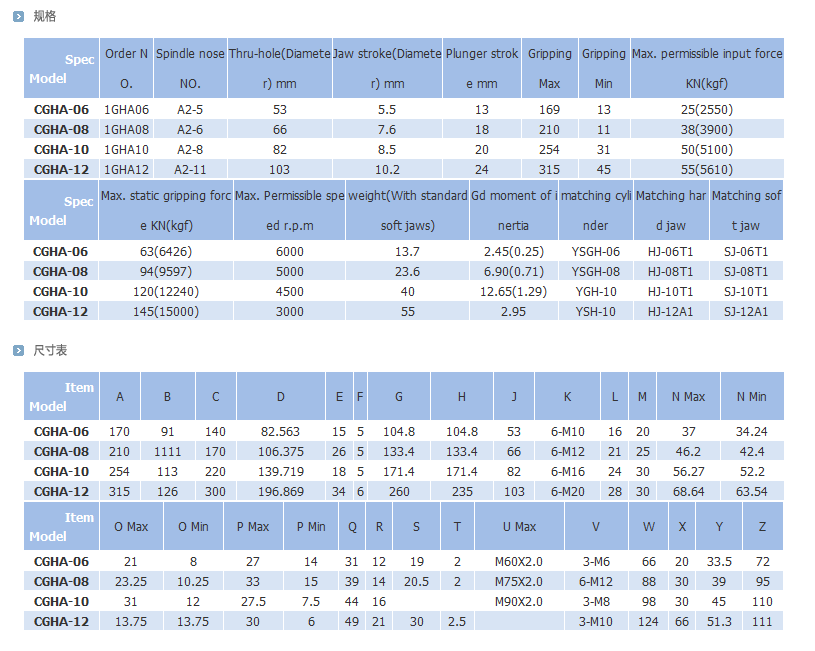
Task: Click the Order NO. column header
Action: 126,68
